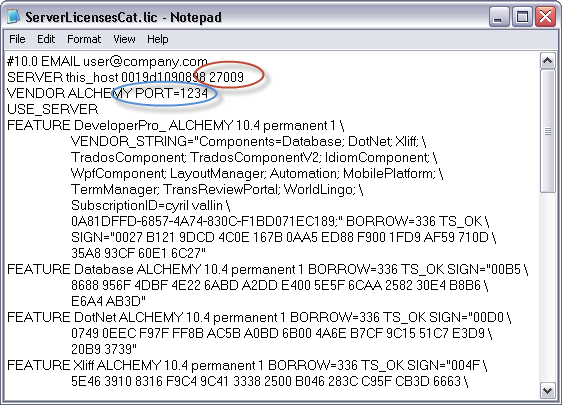Place cursor in the SERVER this_host line
The height and width of the screenshot is (405, 562).
(125, 77)
